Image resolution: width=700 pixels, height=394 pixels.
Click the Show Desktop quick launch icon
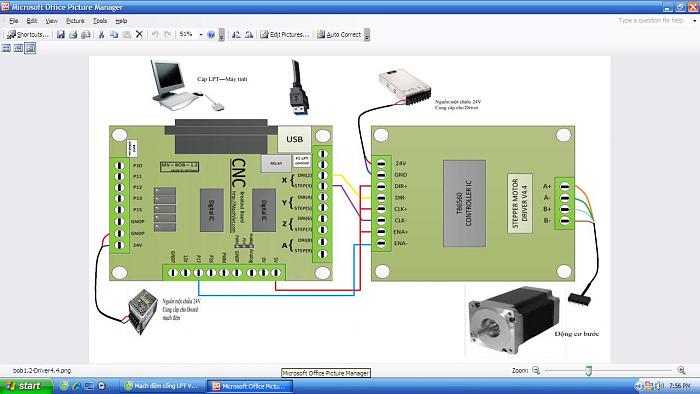tap(89, 386)
